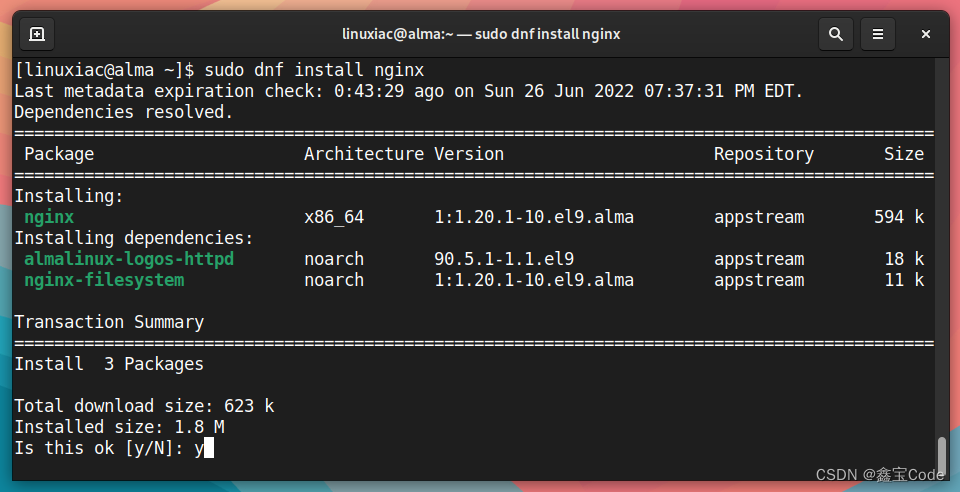Click the Architecture column header
This screenshot has width=960, height=492.
pyautogui.click(x=364, y=154)
